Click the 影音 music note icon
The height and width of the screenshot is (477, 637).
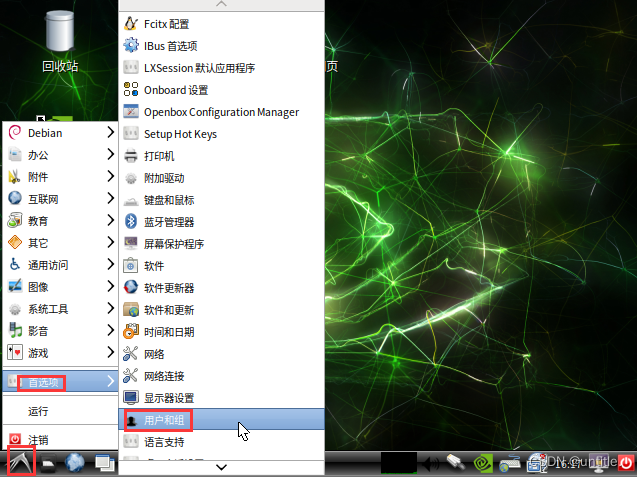tap(15, 330)
